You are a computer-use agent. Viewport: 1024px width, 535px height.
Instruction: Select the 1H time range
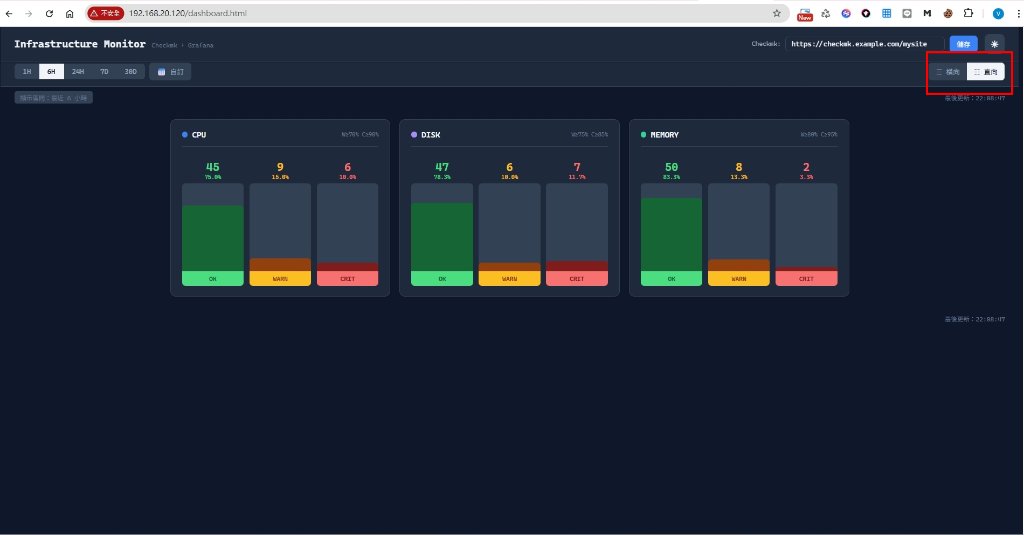coord(27,72)
